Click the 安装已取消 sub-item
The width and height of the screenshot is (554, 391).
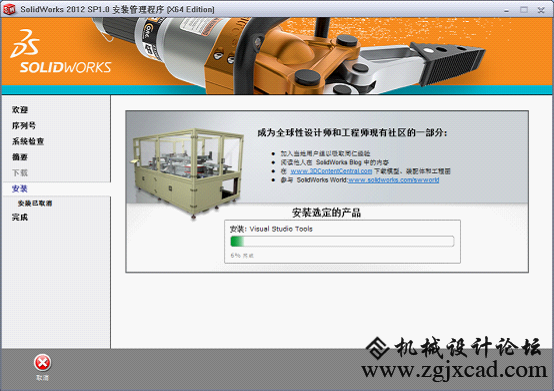click(35, 203)
